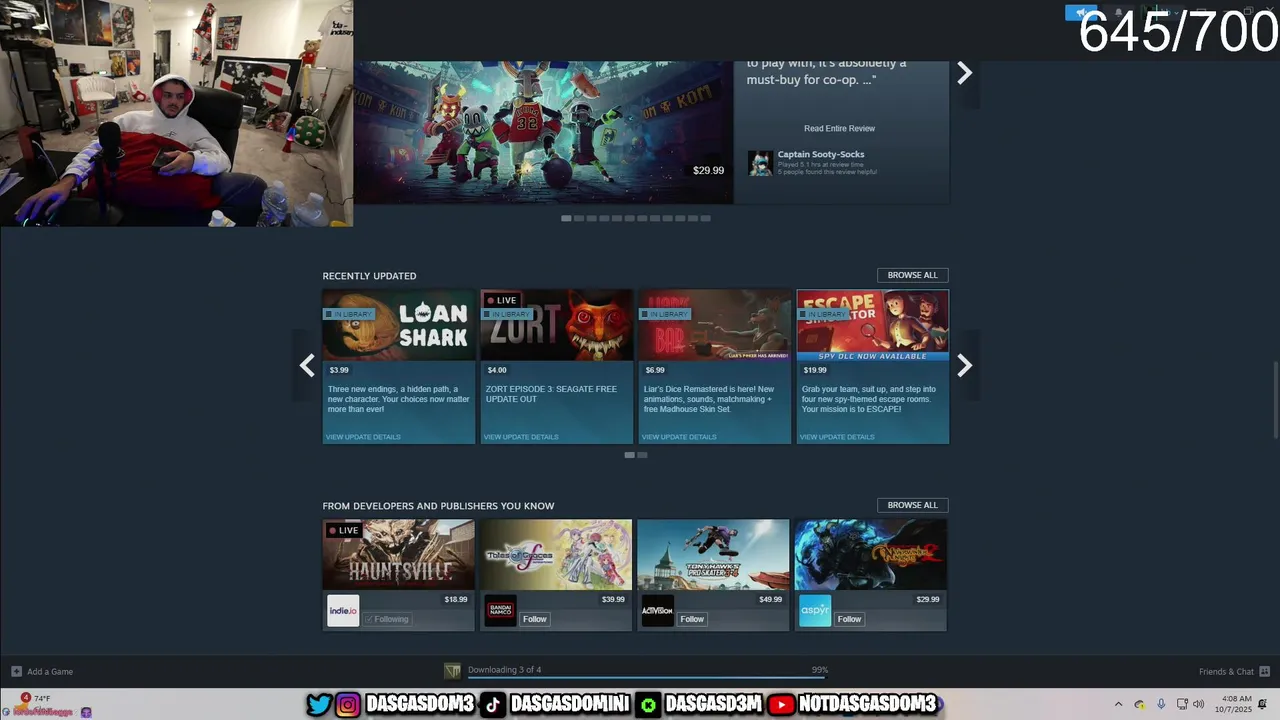Click the LIVE badge on Hauntsville
The width and height of the screenshot is (1280, 720).
point(343,530)
